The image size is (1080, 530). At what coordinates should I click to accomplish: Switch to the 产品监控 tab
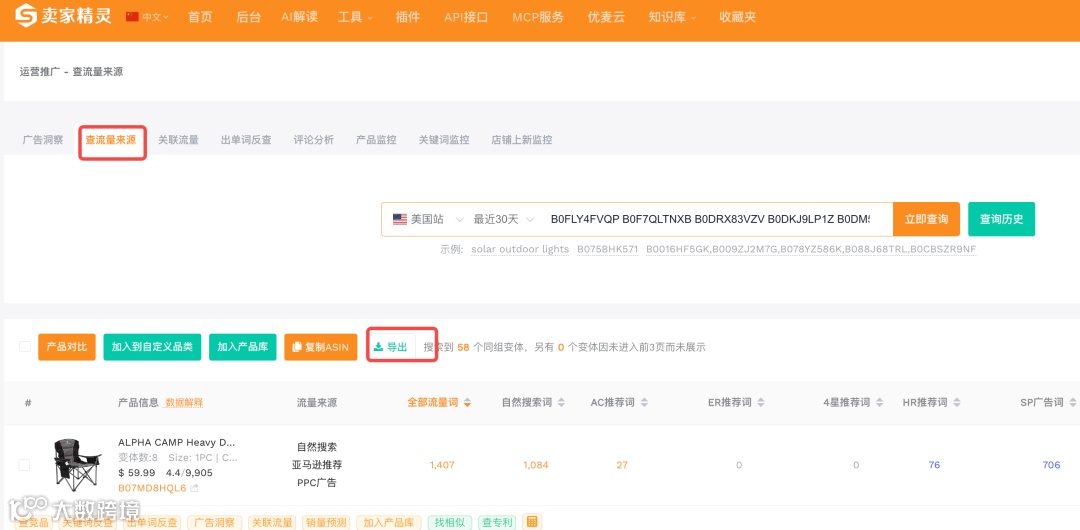[x=376, y=140]
